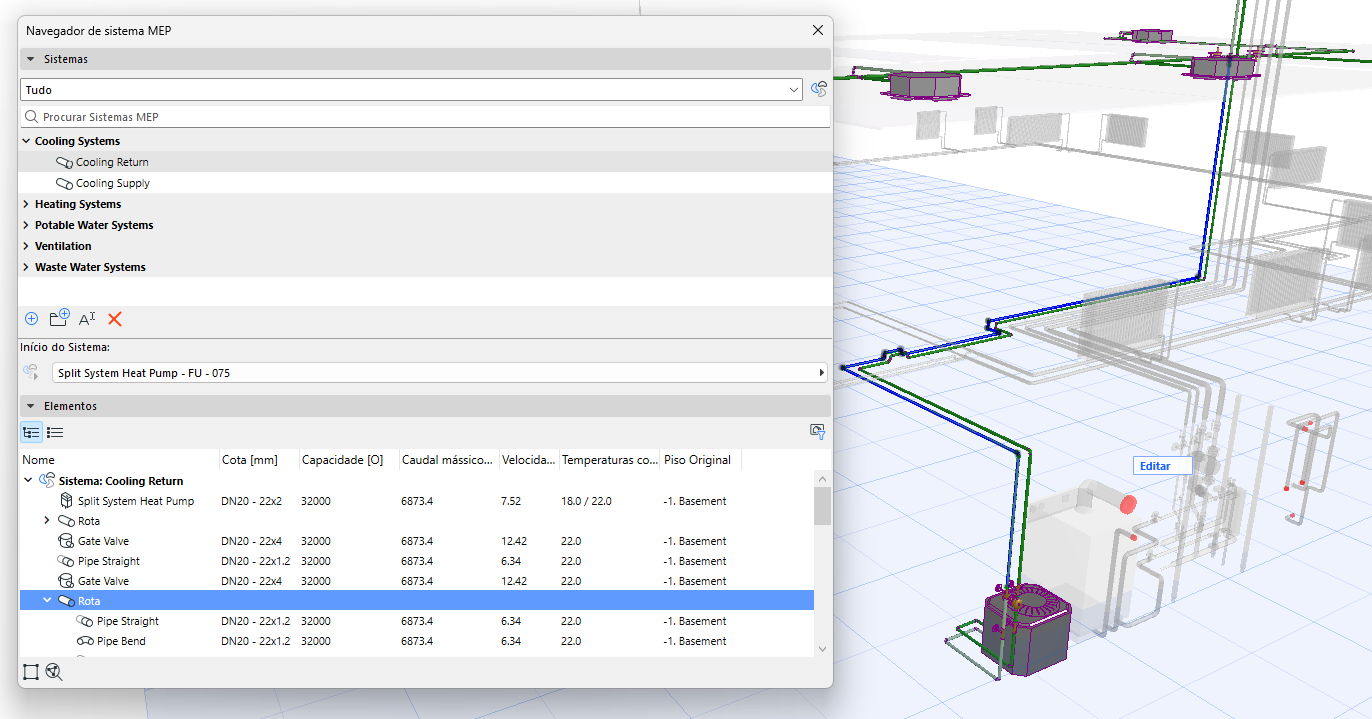The height and width of the screenshot is (719, 1372).
Task: Click the new system folder icon
Action: 59,319
